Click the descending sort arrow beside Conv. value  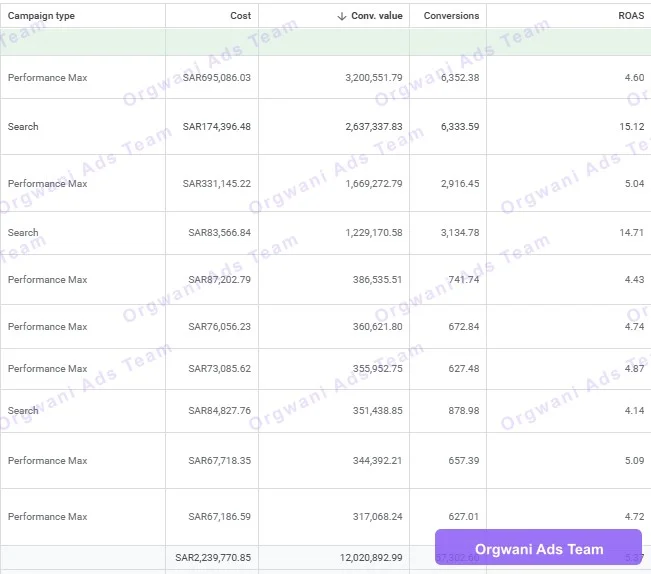[342, 16]
